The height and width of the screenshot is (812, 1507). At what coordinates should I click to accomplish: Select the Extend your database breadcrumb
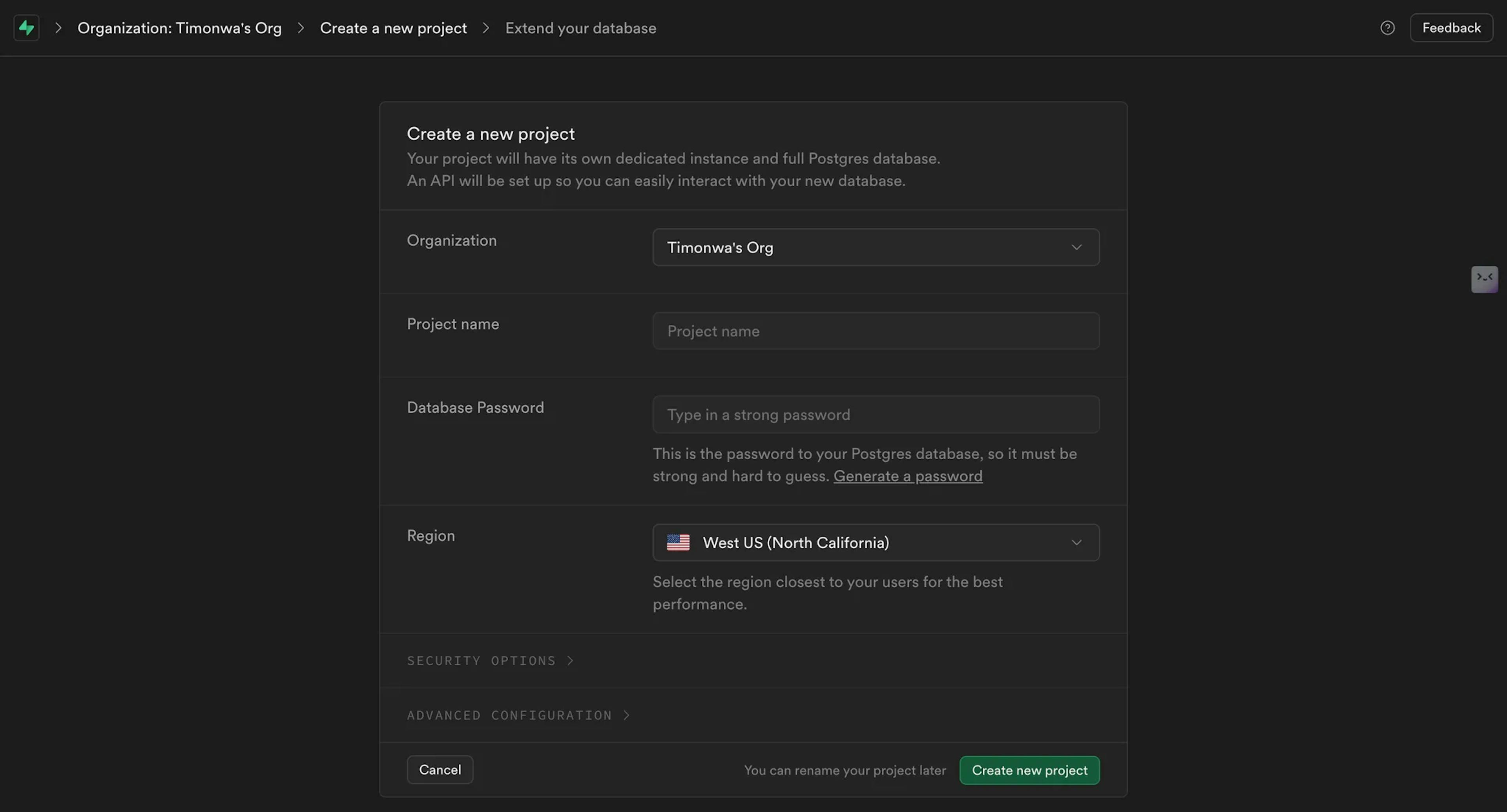[x=580, y=28]
